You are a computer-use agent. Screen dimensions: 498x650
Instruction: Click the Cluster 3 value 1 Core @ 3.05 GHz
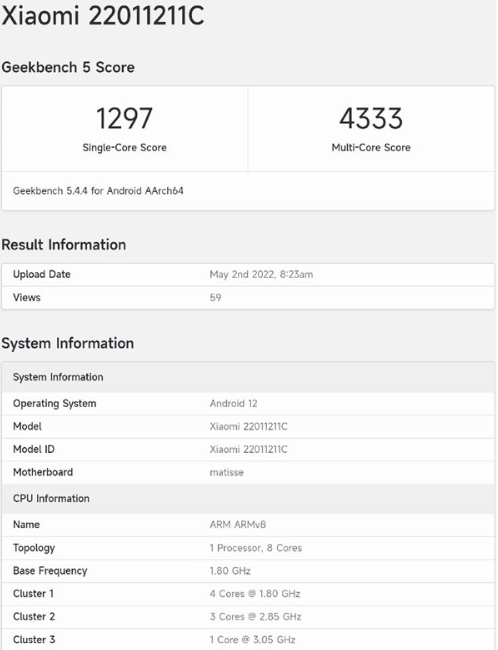[253, 640]
